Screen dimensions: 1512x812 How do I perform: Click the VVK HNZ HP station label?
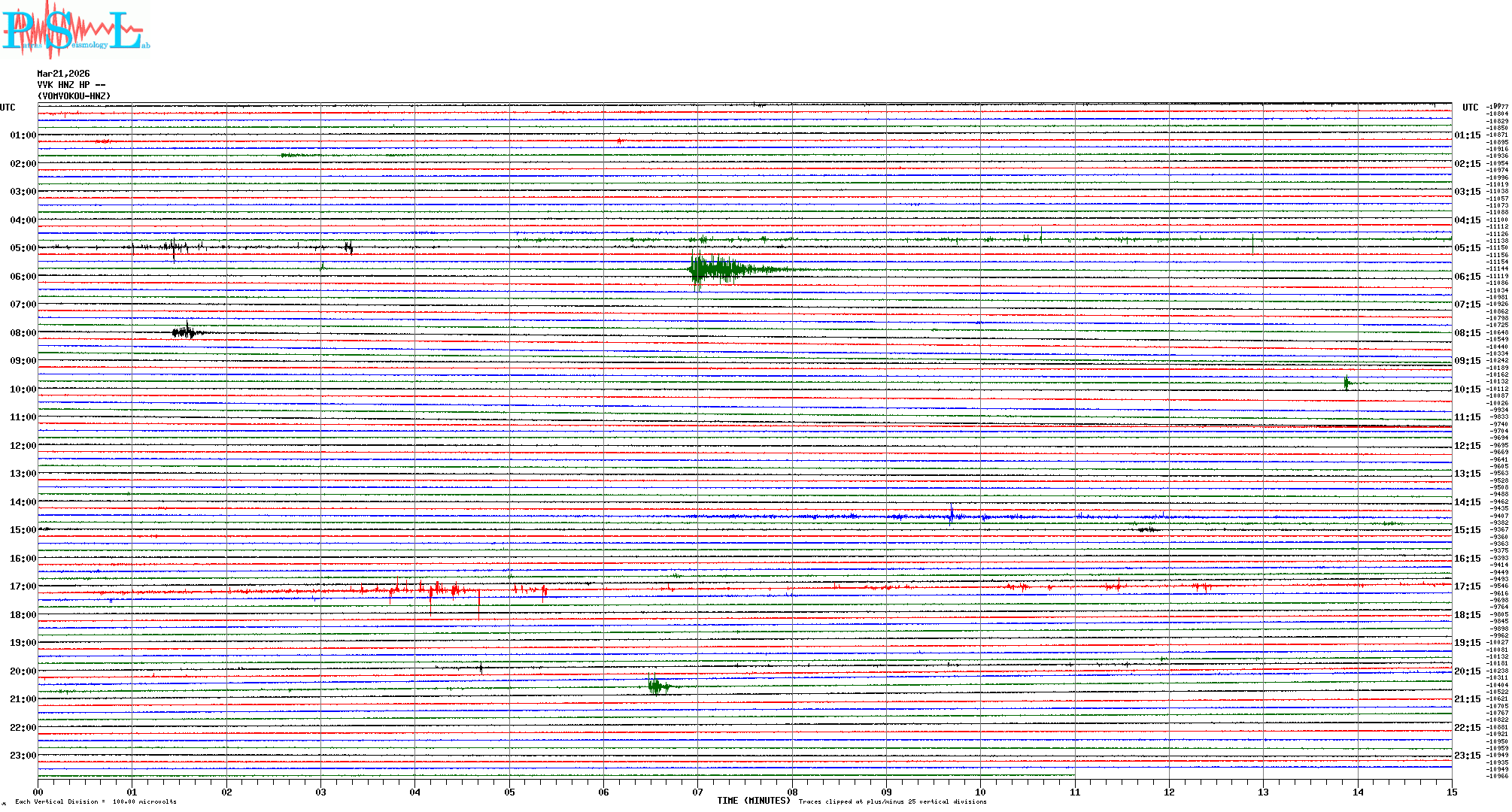point(71,85)
